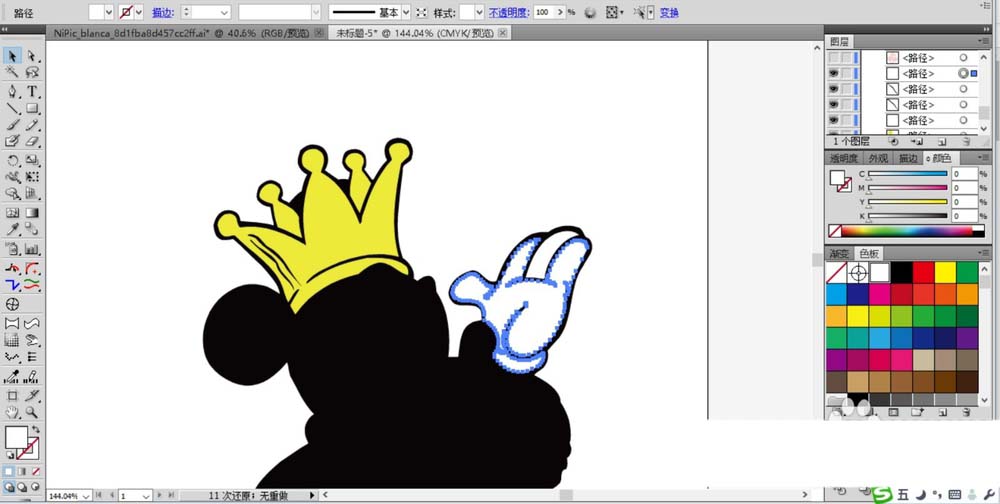The image size is (1000, 504).
Task: Click target circle of top 路径 layer
Action: click(x=963, y=58)
